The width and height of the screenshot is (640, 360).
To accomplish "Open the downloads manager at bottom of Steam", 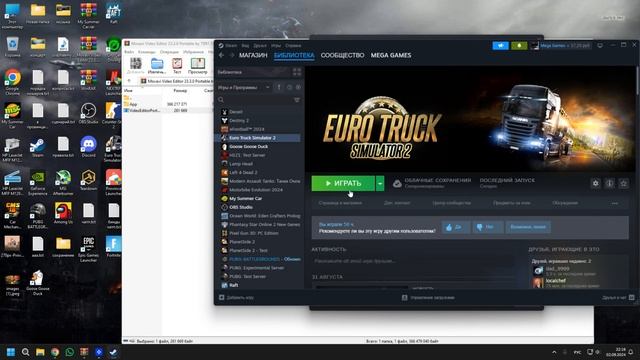I will 428,298.
